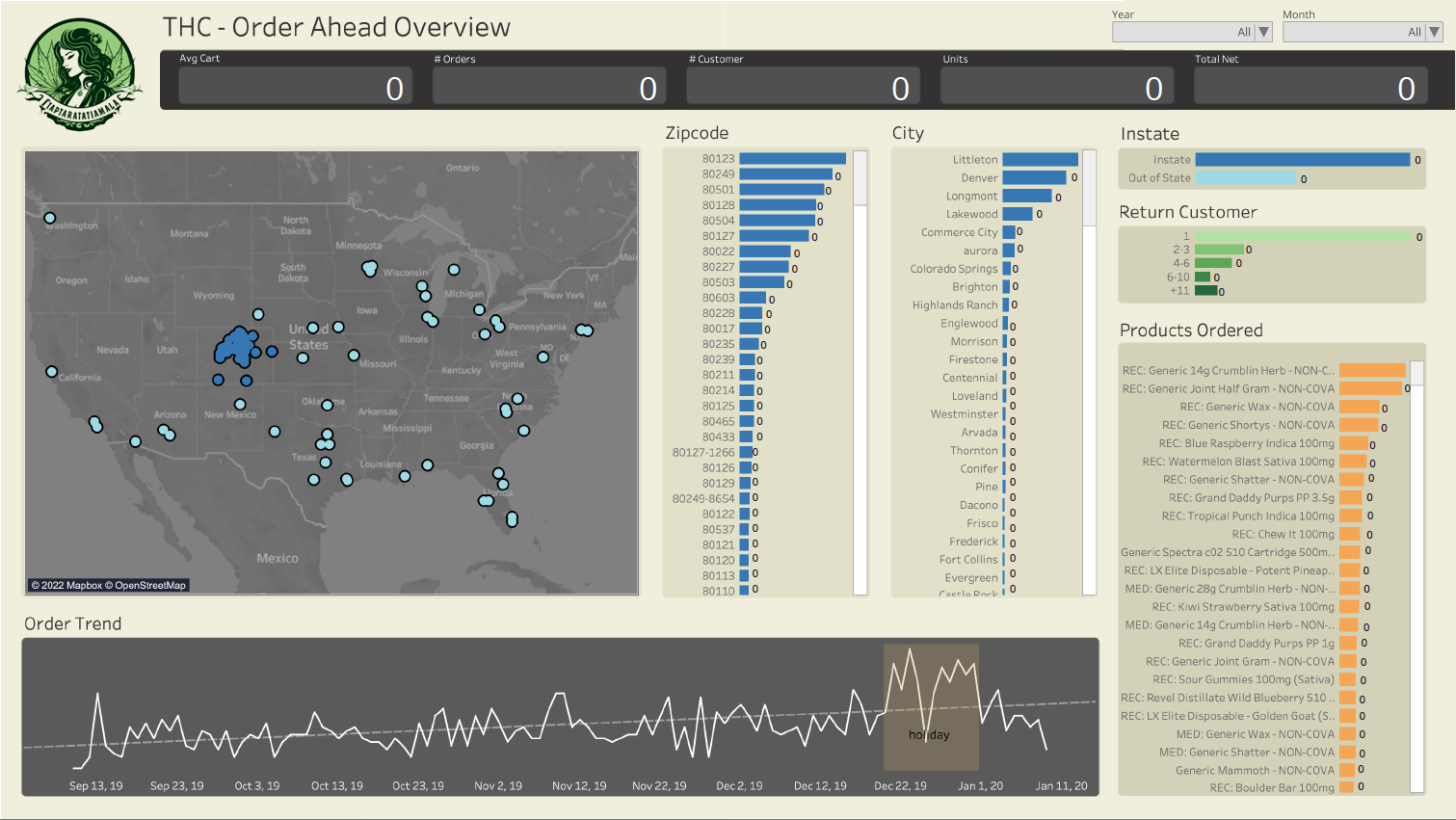The height and width of the screenshot is (820, 1456).
Task: Select zipcode 80123 bar
Action: coord(792,159)
